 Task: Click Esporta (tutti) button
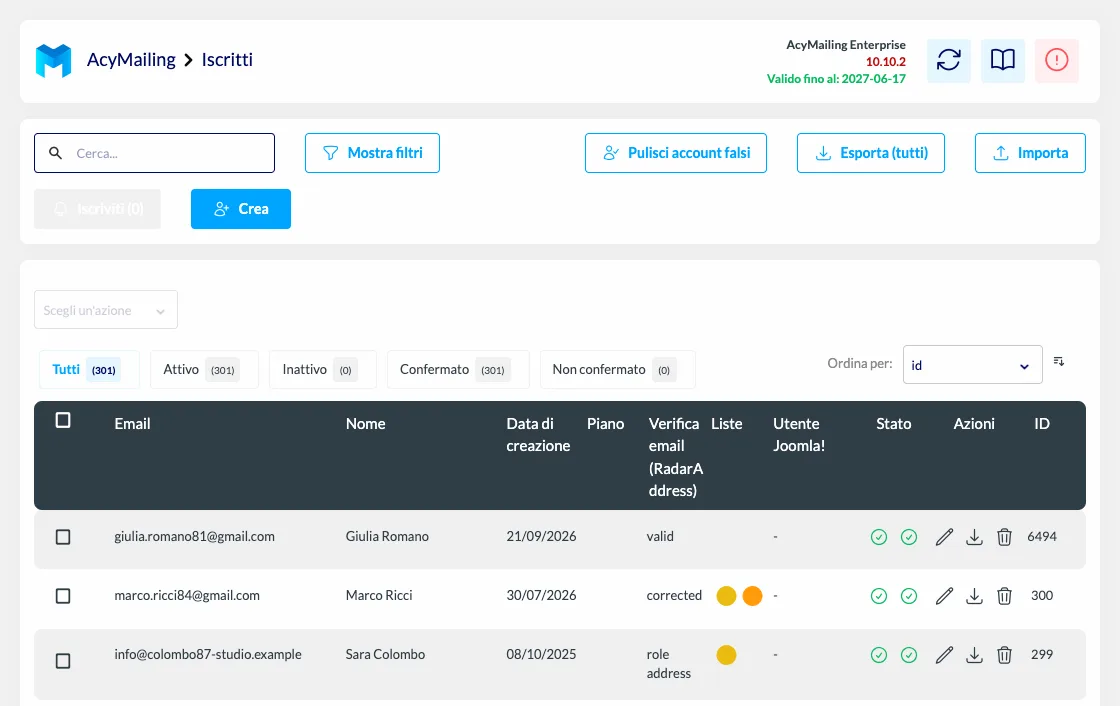871,153
